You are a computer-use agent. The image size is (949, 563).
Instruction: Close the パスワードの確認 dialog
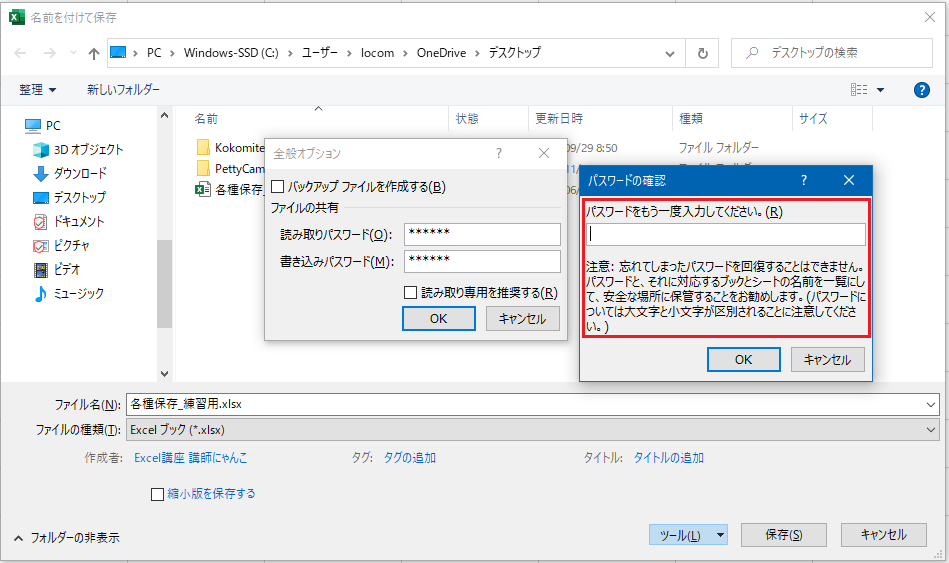(x=849, y=180)
